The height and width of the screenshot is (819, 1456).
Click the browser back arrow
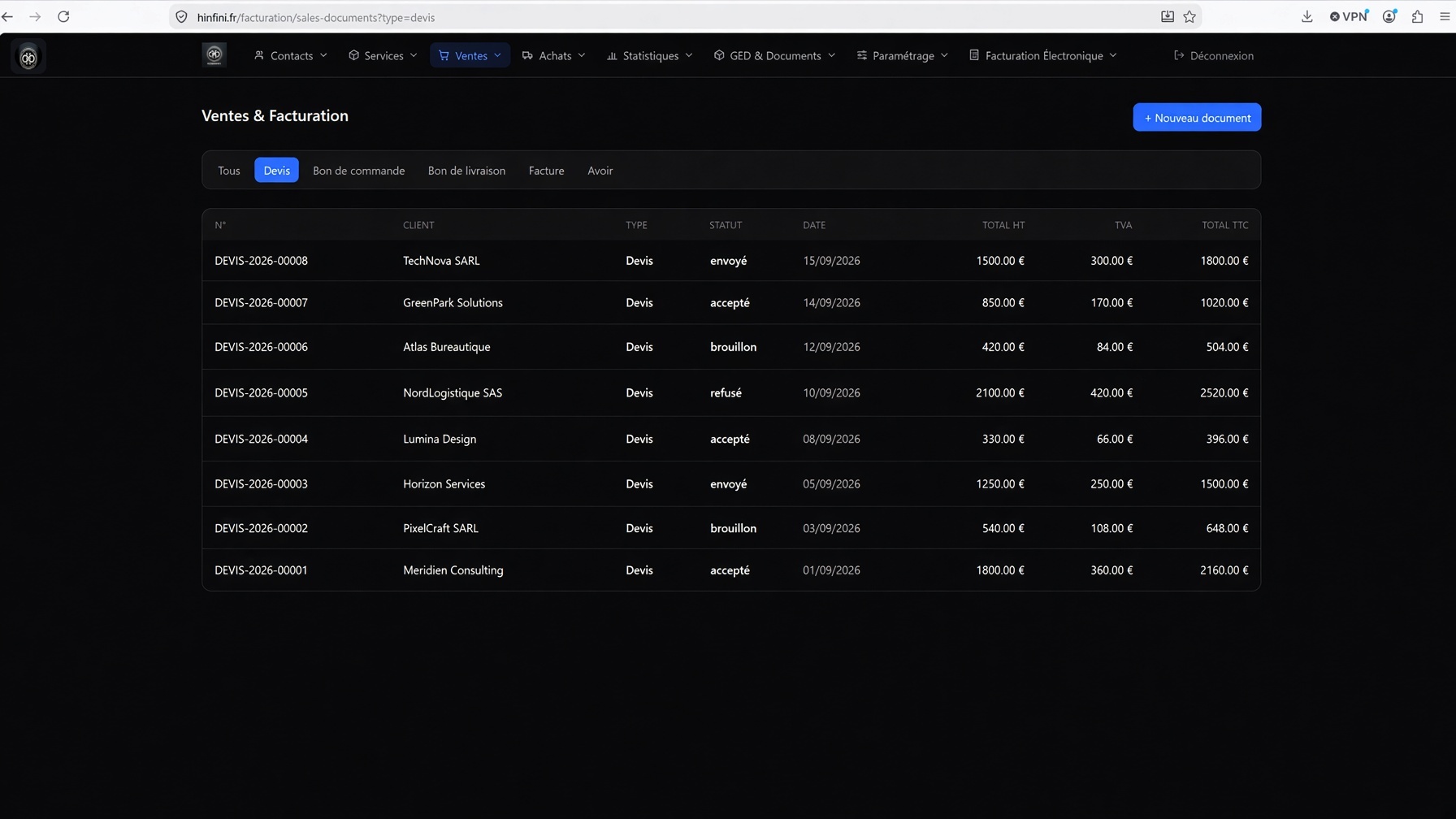(8, 16)
